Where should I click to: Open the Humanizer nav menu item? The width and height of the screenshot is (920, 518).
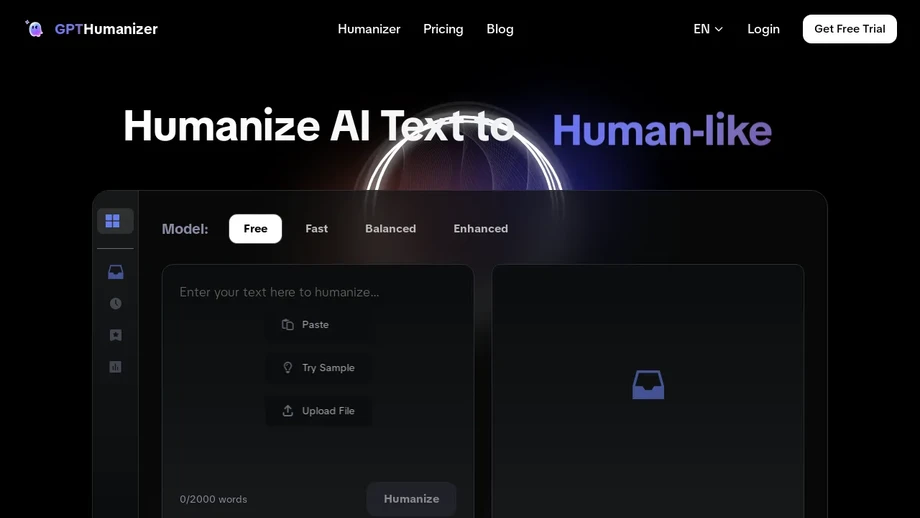(369, 29)
